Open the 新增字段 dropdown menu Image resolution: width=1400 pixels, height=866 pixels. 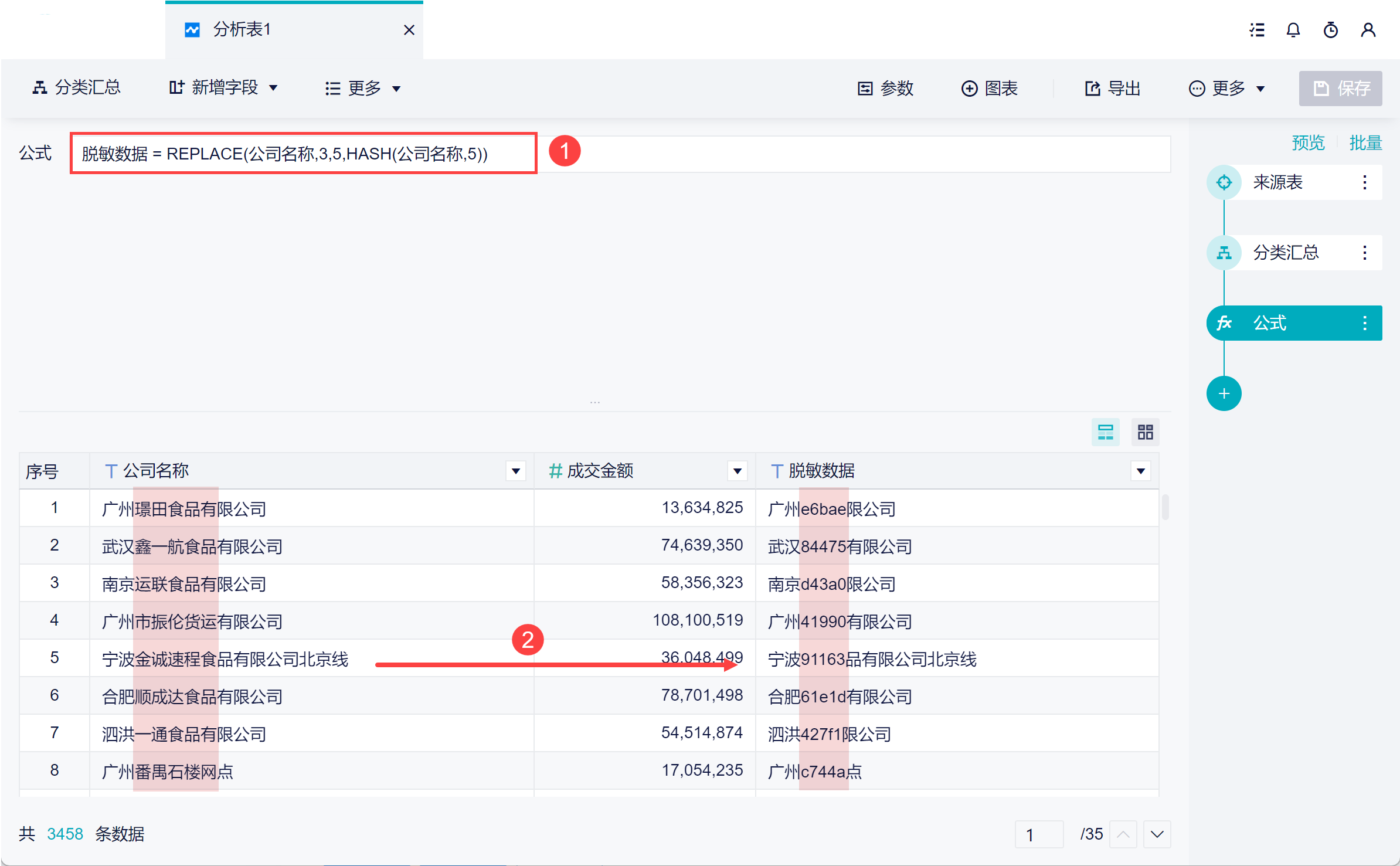(223, 88)
